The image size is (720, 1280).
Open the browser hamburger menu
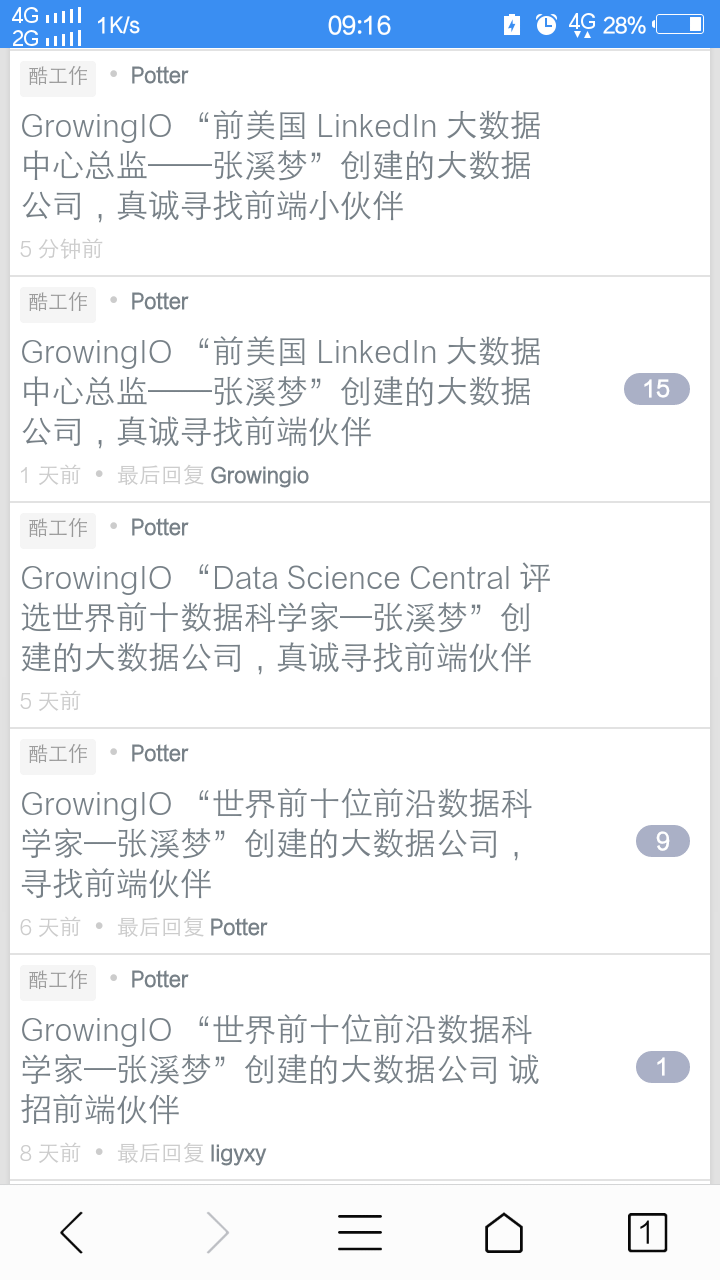(x=360, y=1232)
